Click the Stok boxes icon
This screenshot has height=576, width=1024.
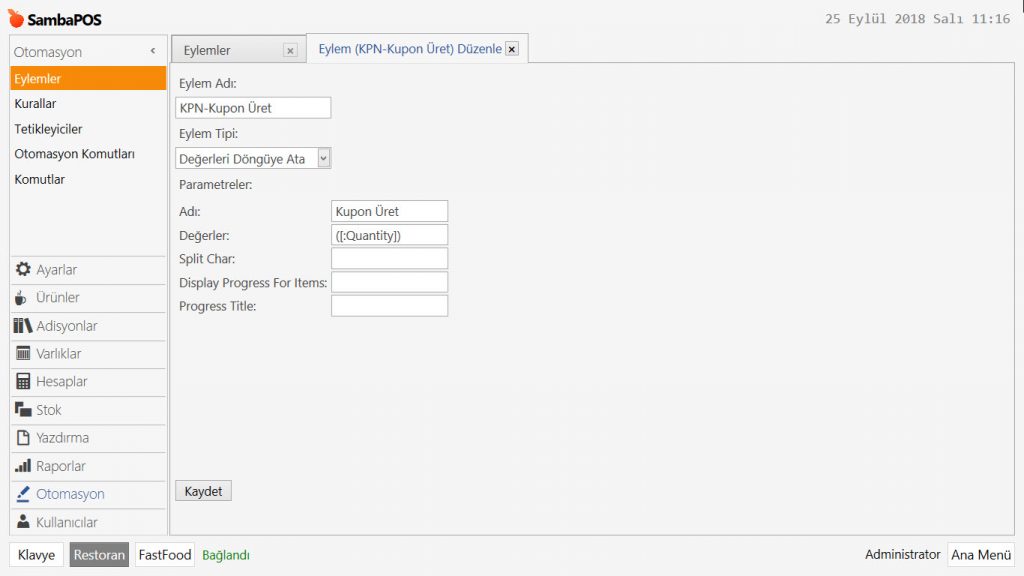click(x=23, y=410)
